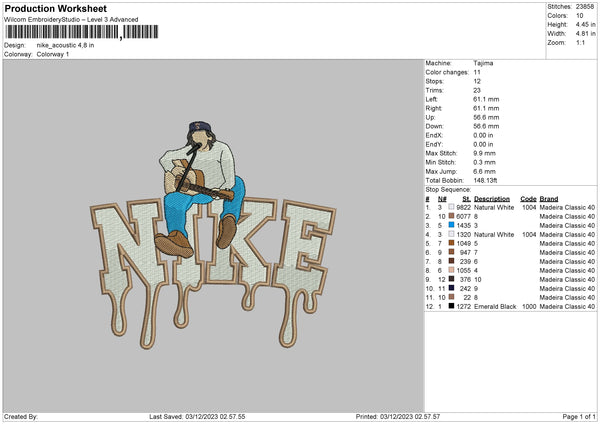Image resolution: width=600 pixels, height=424 pixels.
Task: Click the 'Page 1 of 1' footer text
Action: [579, 416]
